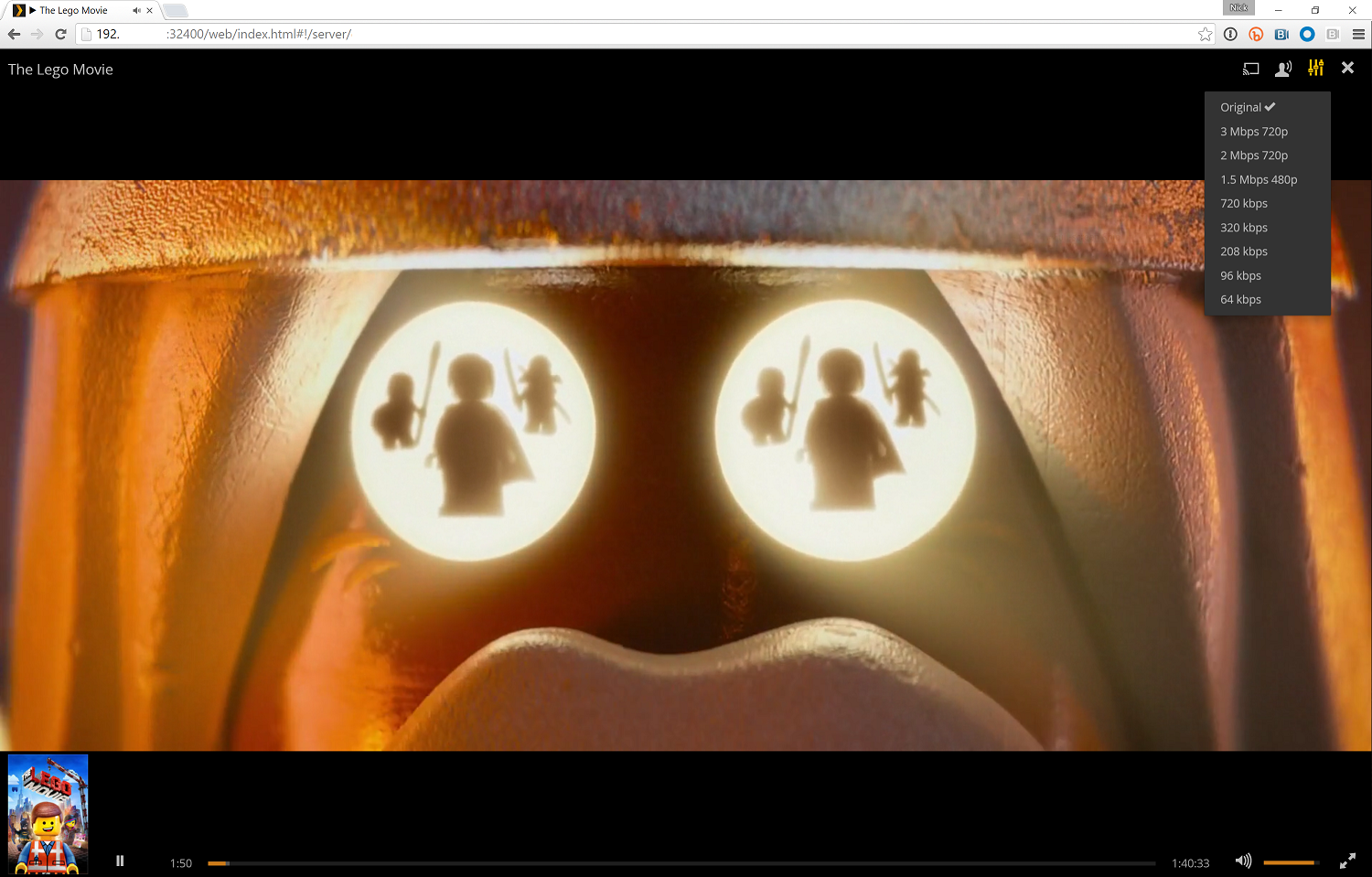Click the blue ring extension icon
This screenshot has width=1372, height=877.
pyautogui.click(x=1307, y=34)
